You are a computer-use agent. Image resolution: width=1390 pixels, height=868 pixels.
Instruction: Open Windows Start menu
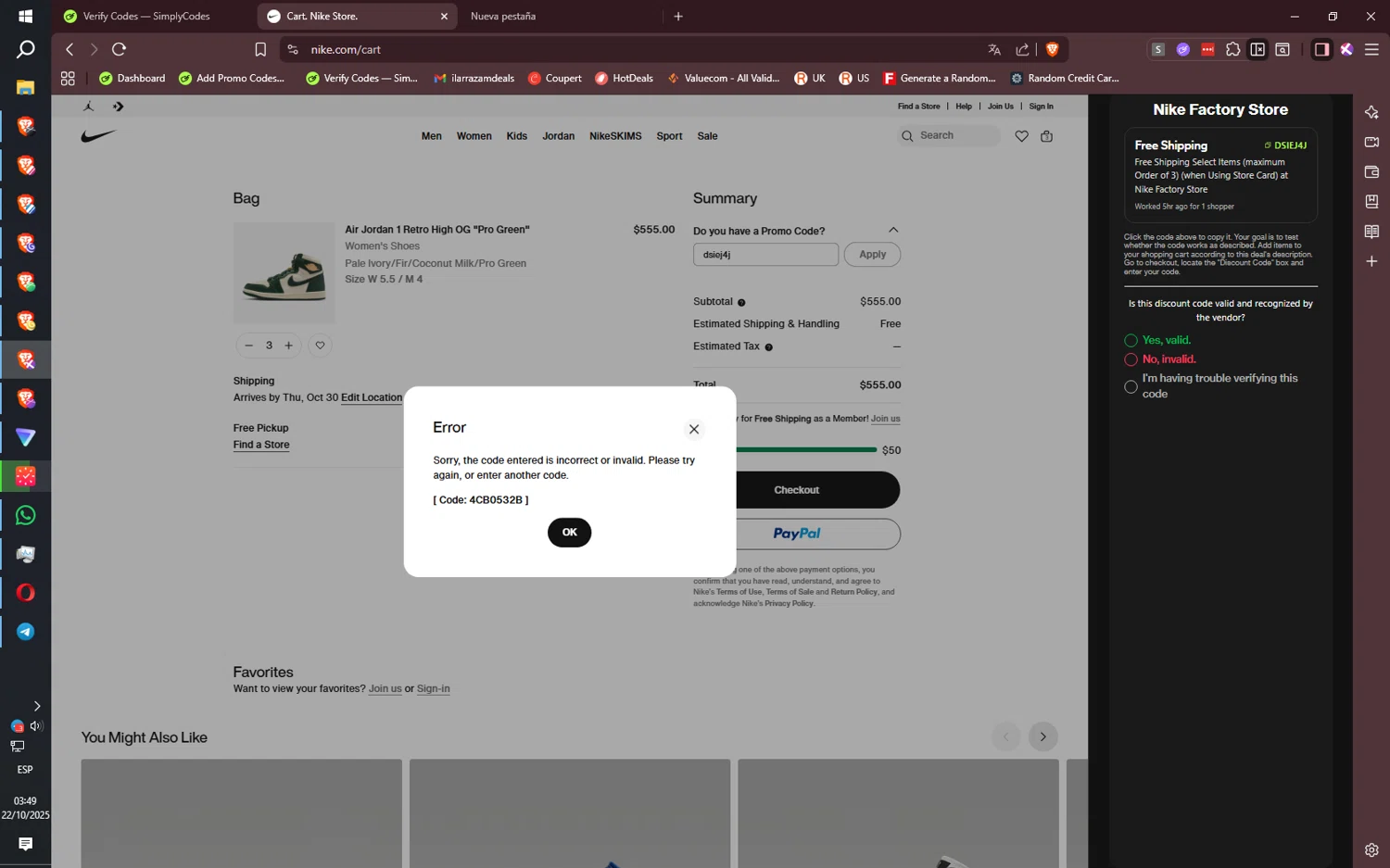point(25,16)
